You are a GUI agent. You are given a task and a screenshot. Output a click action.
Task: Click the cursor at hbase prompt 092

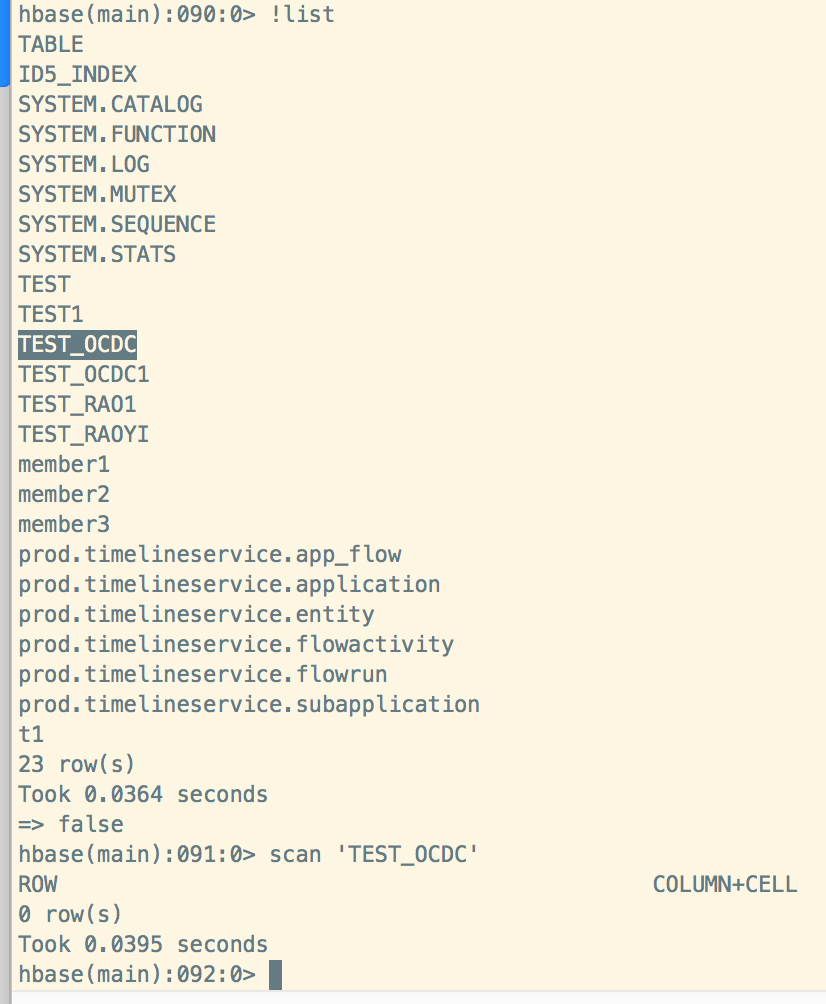click(x=276, y=974)
